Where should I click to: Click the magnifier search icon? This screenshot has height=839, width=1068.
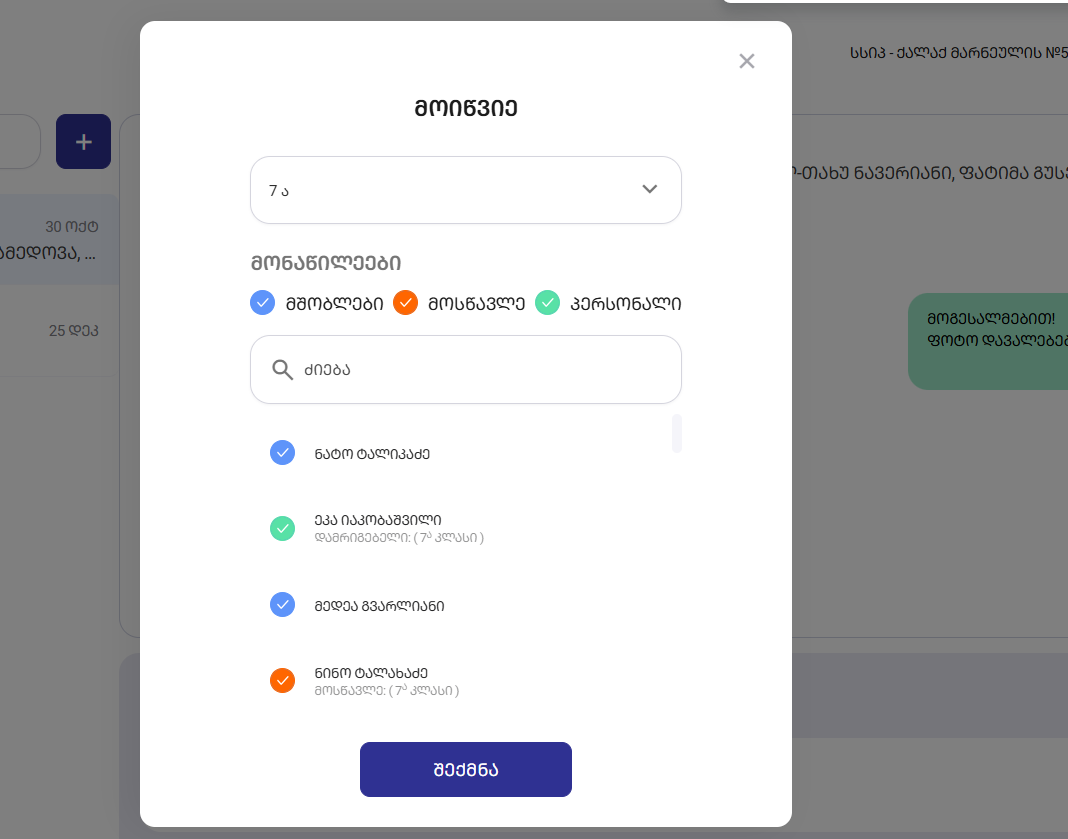click(283, 370)
